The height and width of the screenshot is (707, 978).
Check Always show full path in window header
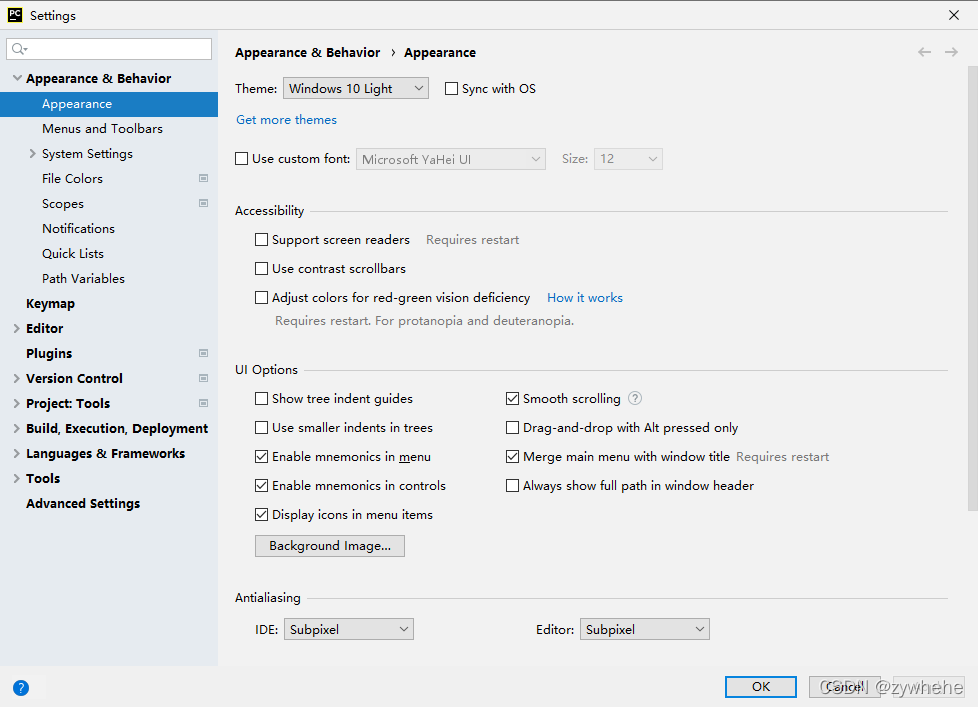pyautogui.click(x=512, y=486)
